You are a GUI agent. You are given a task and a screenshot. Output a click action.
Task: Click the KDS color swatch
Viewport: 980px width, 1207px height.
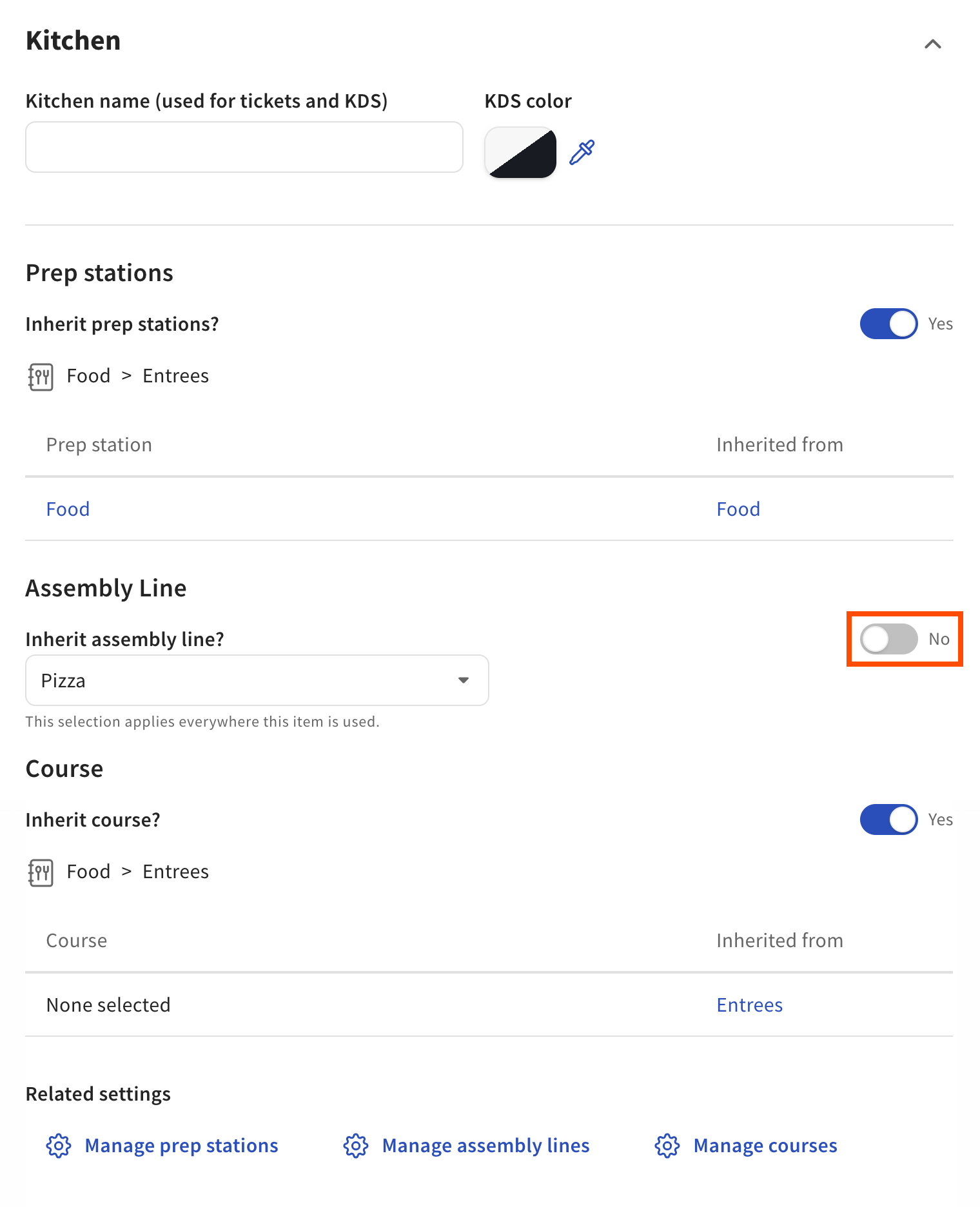(520, 152)
